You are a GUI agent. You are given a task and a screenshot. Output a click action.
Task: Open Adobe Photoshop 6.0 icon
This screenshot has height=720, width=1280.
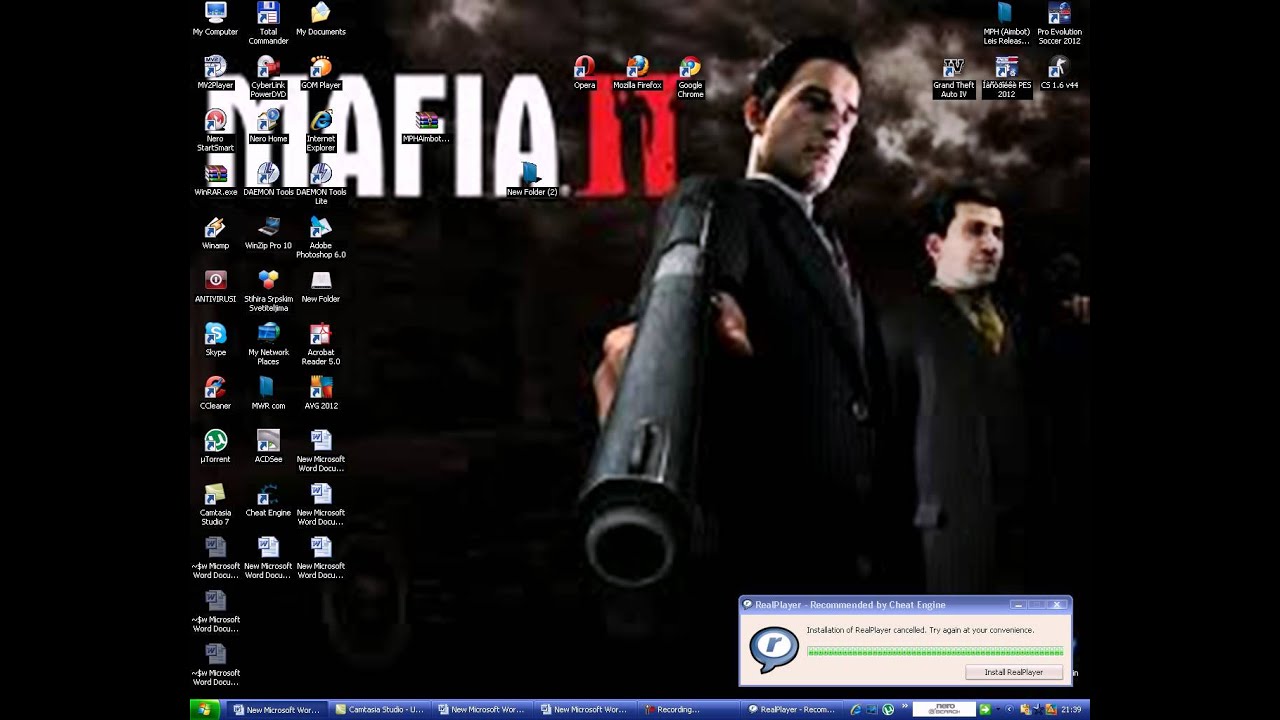[x=321, y=237]
